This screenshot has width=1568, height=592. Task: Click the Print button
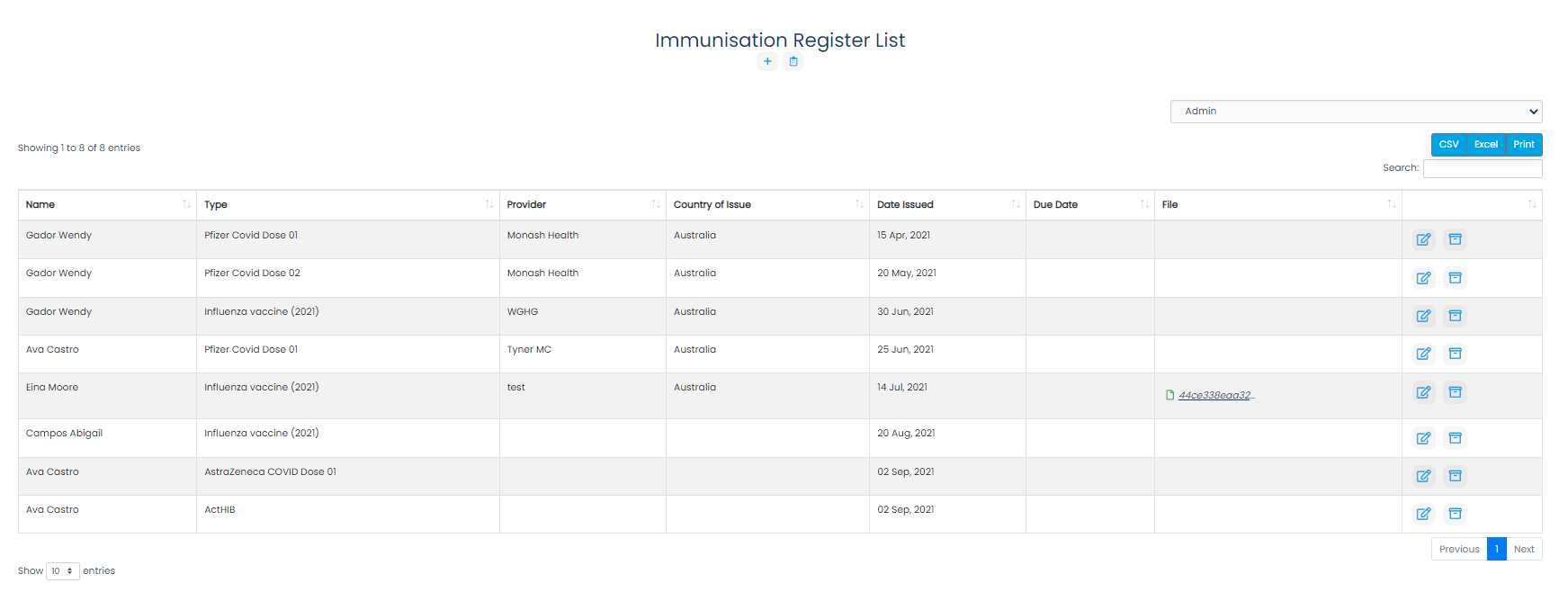1524,145
